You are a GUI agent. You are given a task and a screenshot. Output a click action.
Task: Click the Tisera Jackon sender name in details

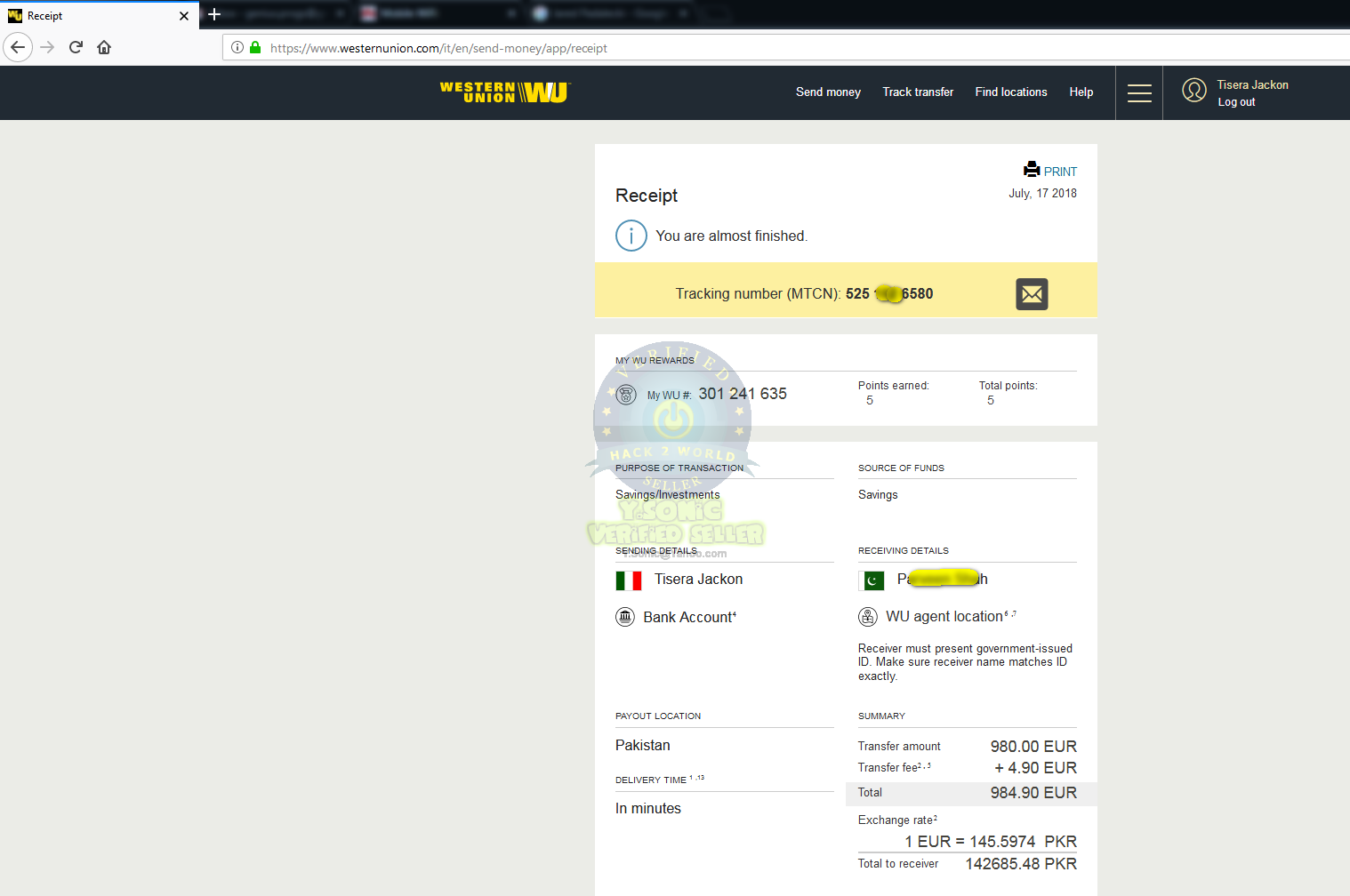[x=698, y=580]
